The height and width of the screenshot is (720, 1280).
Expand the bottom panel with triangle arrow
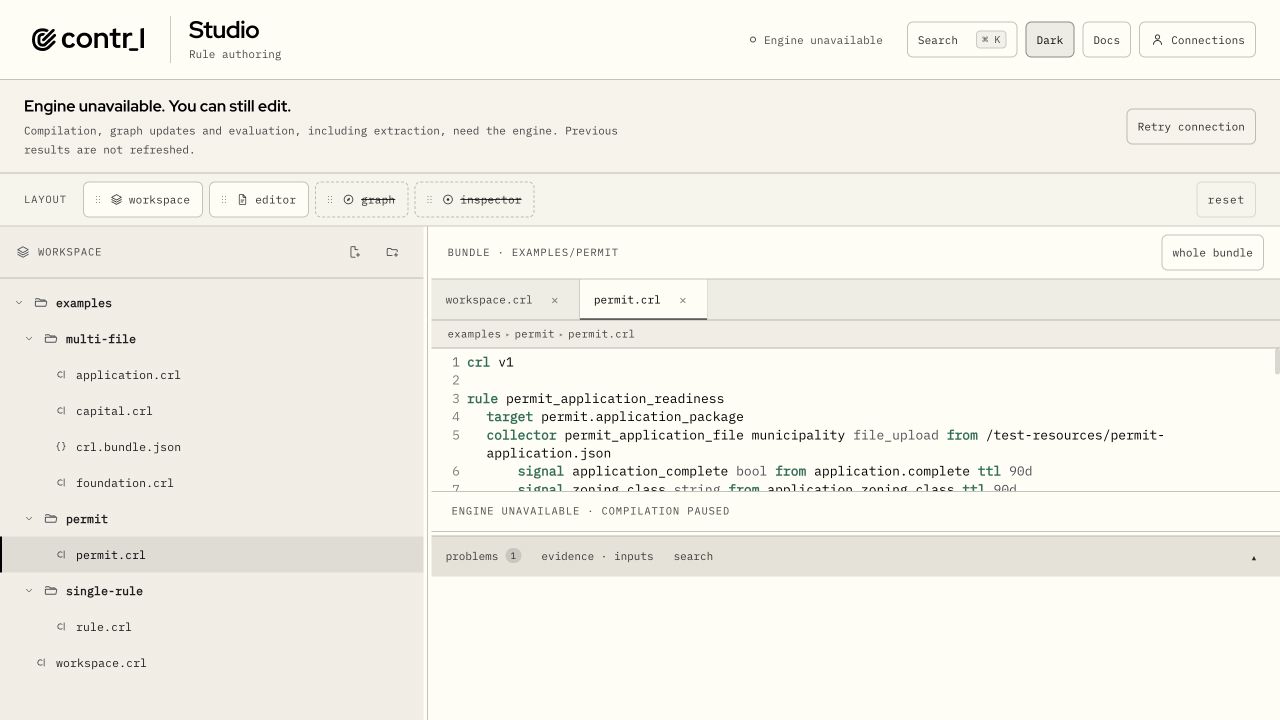pyautogui.click(x=1254, y=557)
